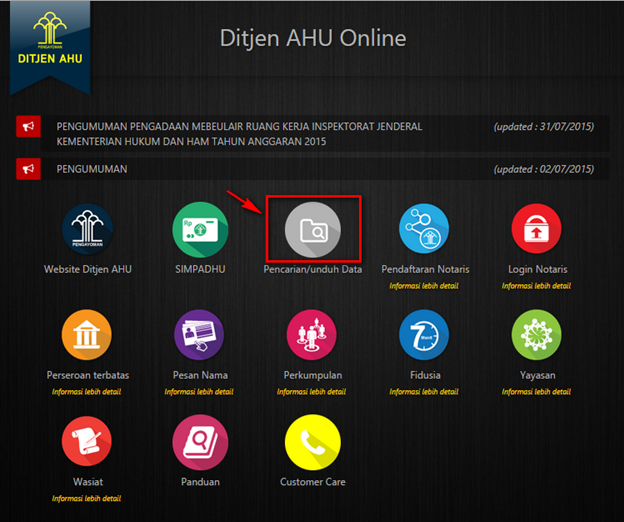Click the Fidusia blue icon
The width and height of the screenshot is (624, 522).
pyautogui.click(x=425, y=337)
